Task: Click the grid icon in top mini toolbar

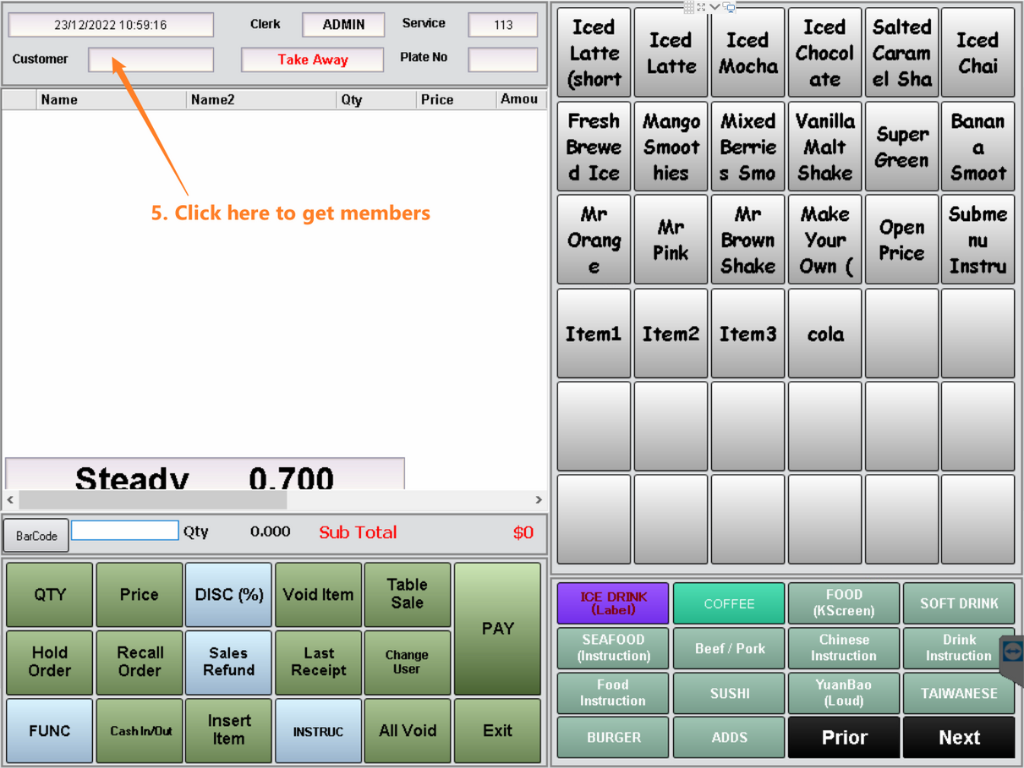Action: (688, 7)
